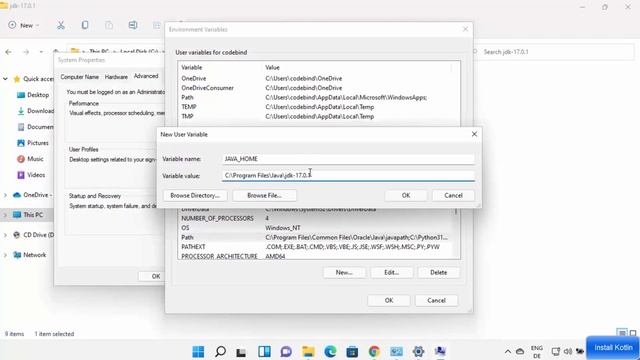Viewport: 640px width, 360px height.
Task: Open Downloads in navigation pane
Action: click(x=36, y=111)
